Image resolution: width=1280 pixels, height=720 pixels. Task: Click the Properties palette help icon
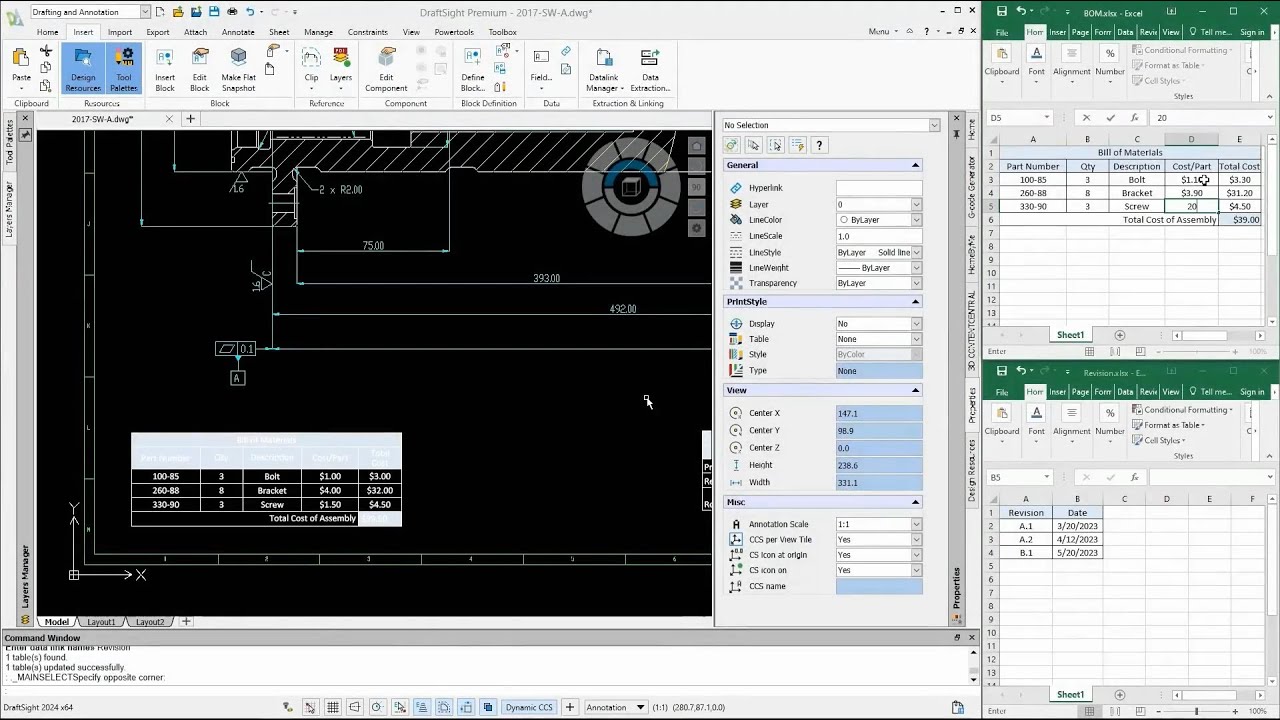[x=819, y=145]
